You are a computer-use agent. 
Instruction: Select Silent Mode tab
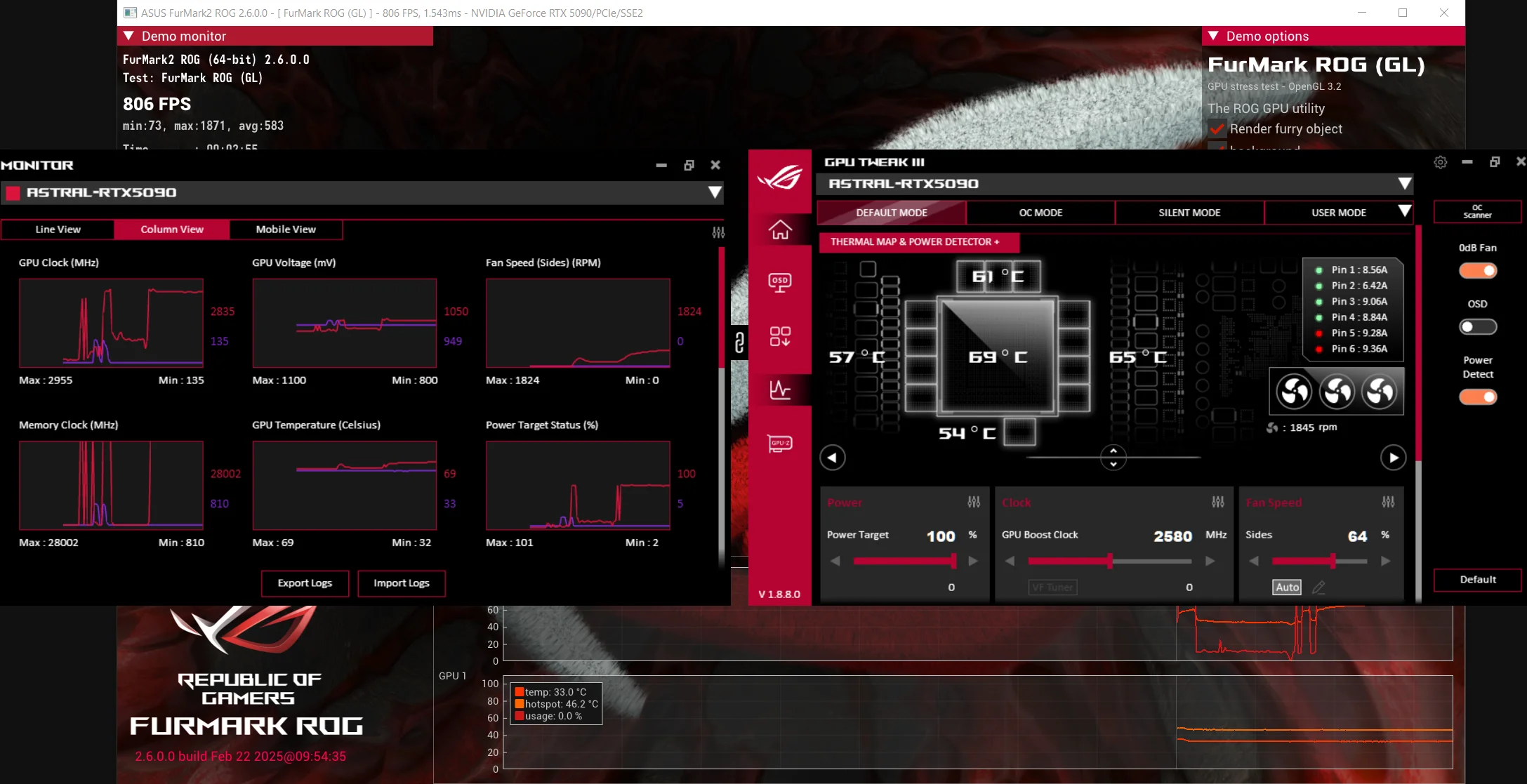click(1189, 213)
